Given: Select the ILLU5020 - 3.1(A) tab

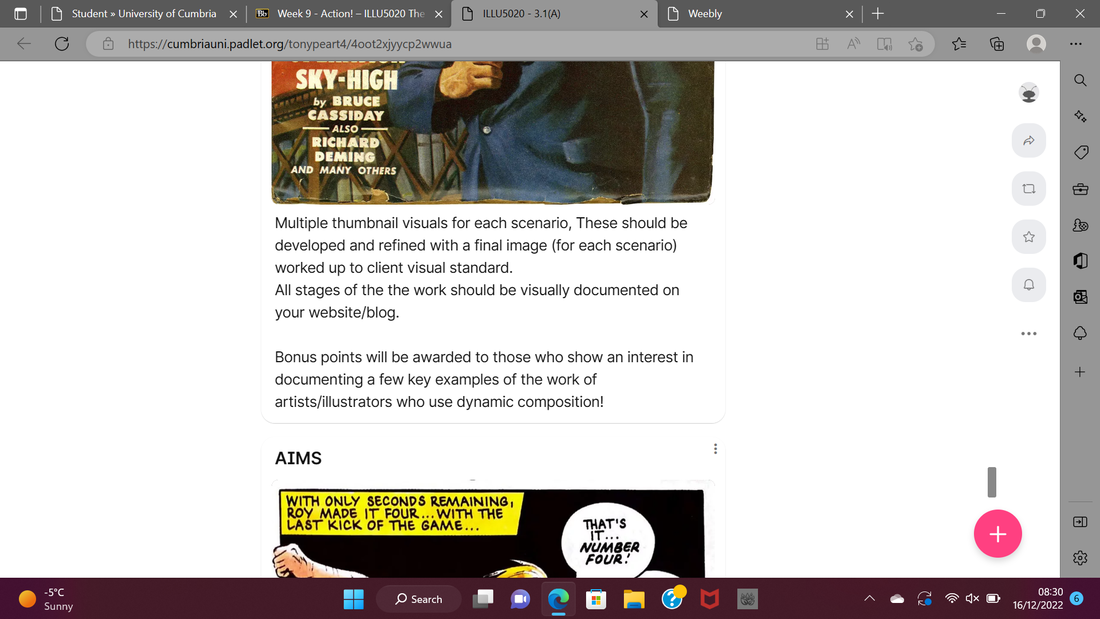Looking at the screenshot, I should (554, 13).
